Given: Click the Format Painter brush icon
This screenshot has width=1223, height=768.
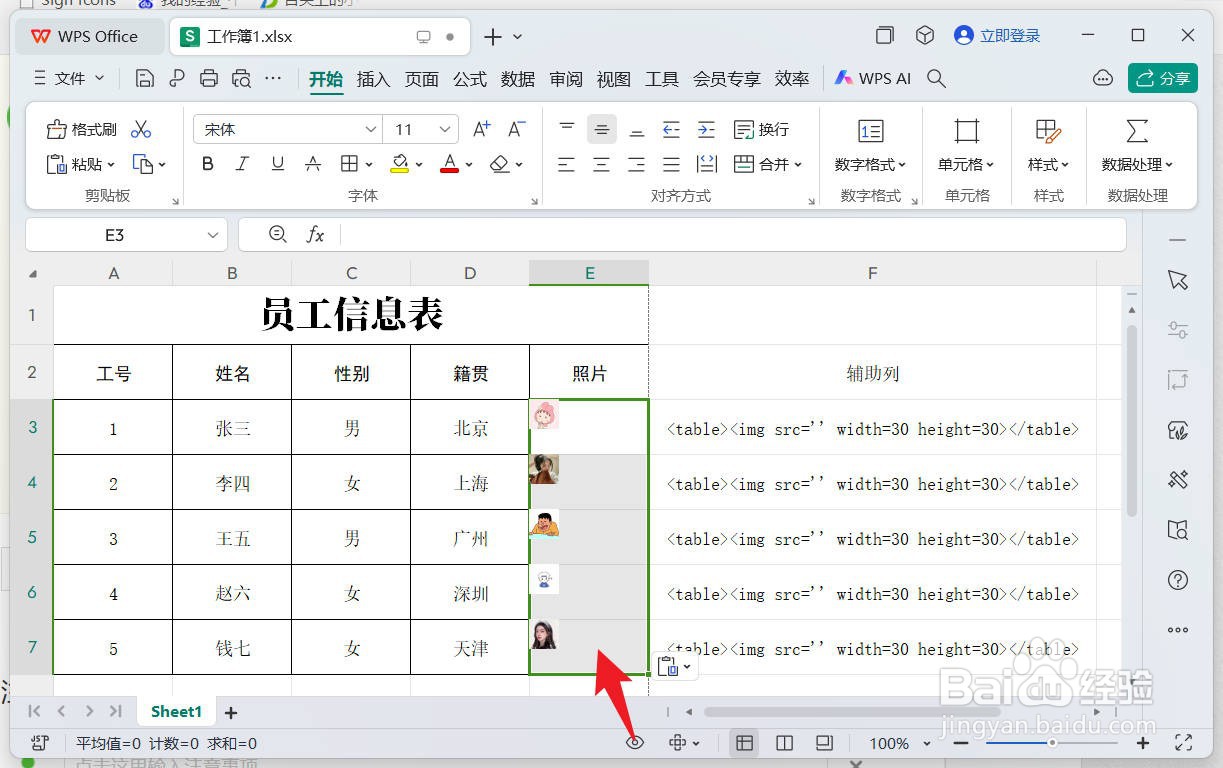Looking at the screenshot, I should point(82,129).
